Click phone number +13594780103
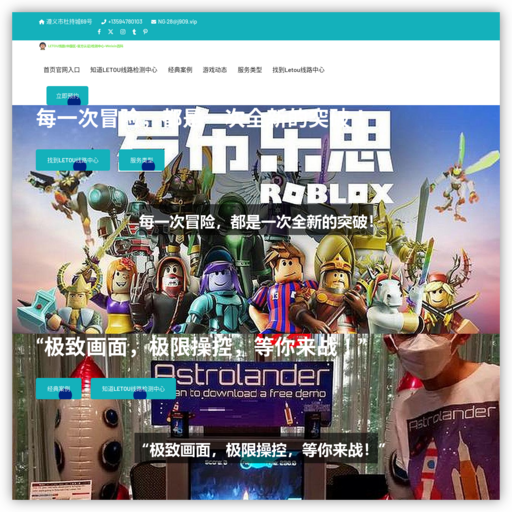Viewport: 512px width, 512px height. pos(125,22)
